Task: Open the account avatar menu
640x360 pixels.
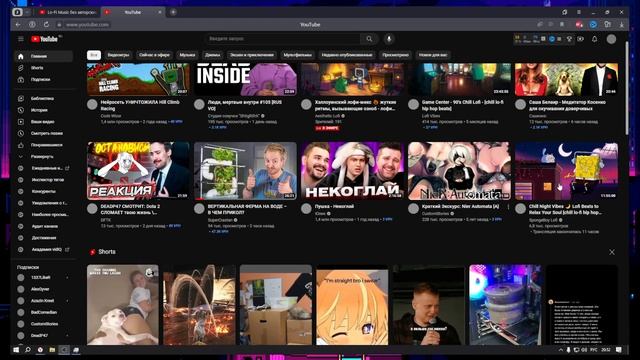Action: [611, 39]
